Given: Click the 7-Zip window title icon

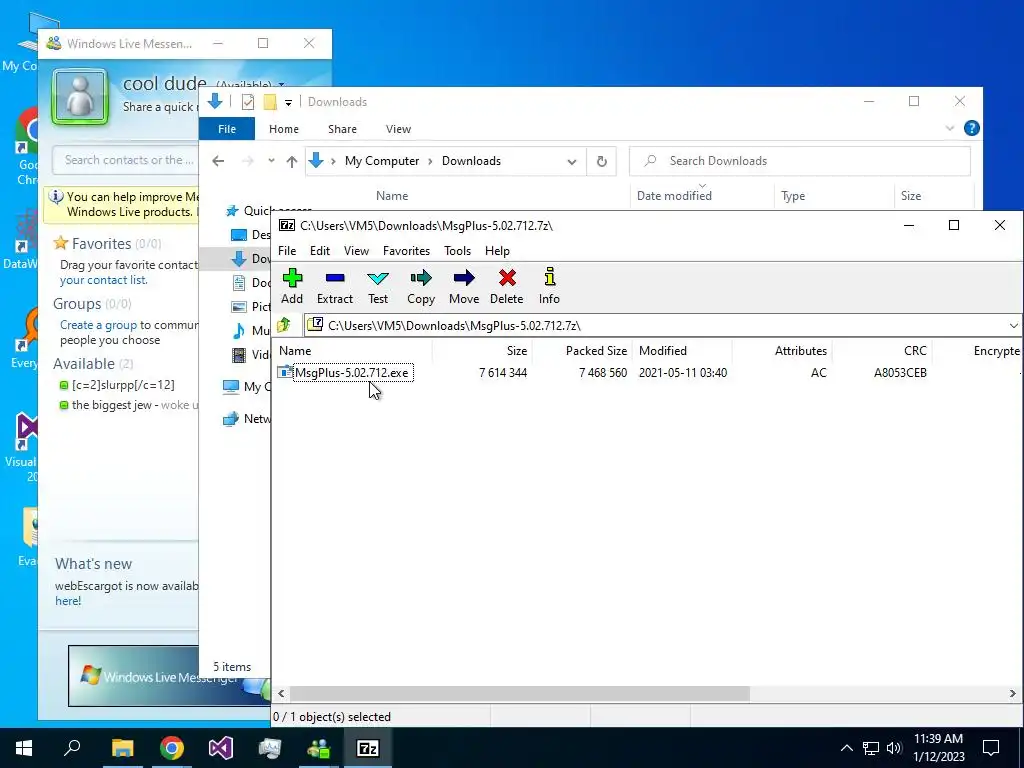Looking at the screenshot, I should (287, 225).
